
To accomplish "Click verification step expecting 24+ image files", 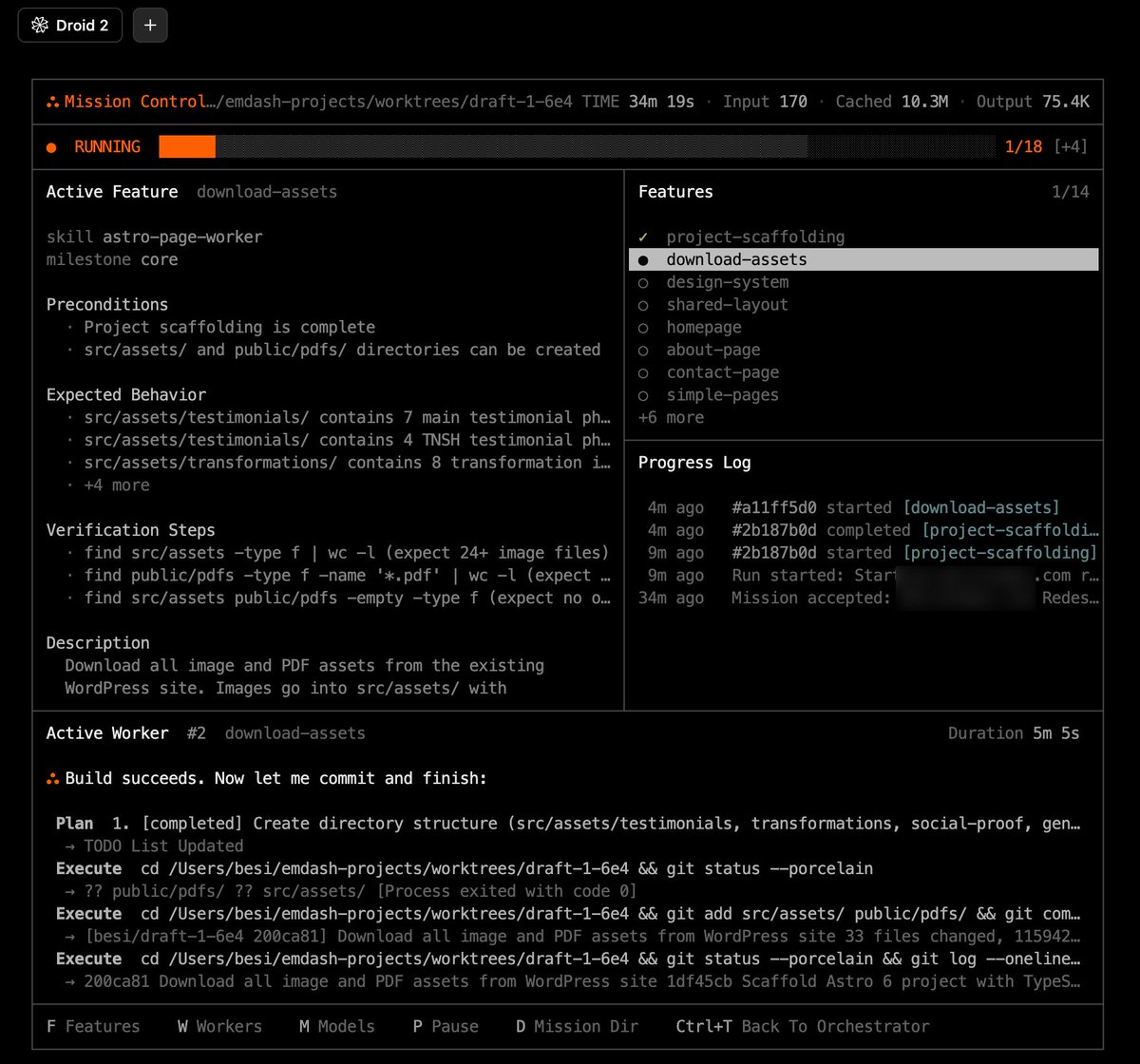I will (347, 553).
